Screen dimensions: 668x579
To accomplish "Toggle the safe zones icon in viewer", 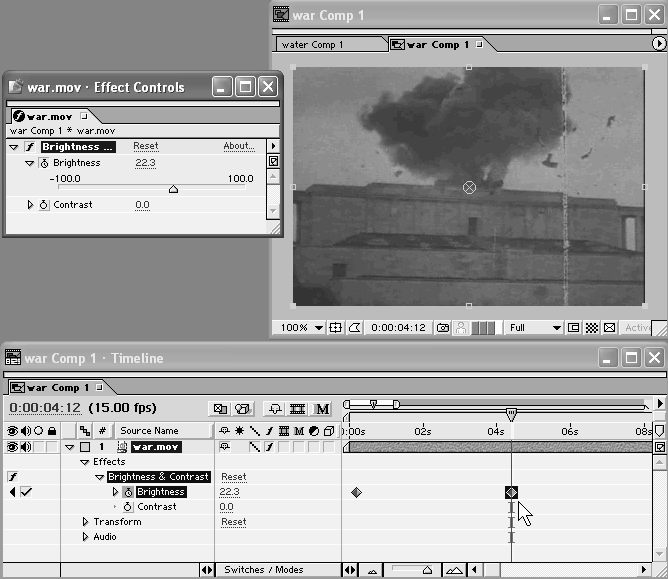I will 336,327.
